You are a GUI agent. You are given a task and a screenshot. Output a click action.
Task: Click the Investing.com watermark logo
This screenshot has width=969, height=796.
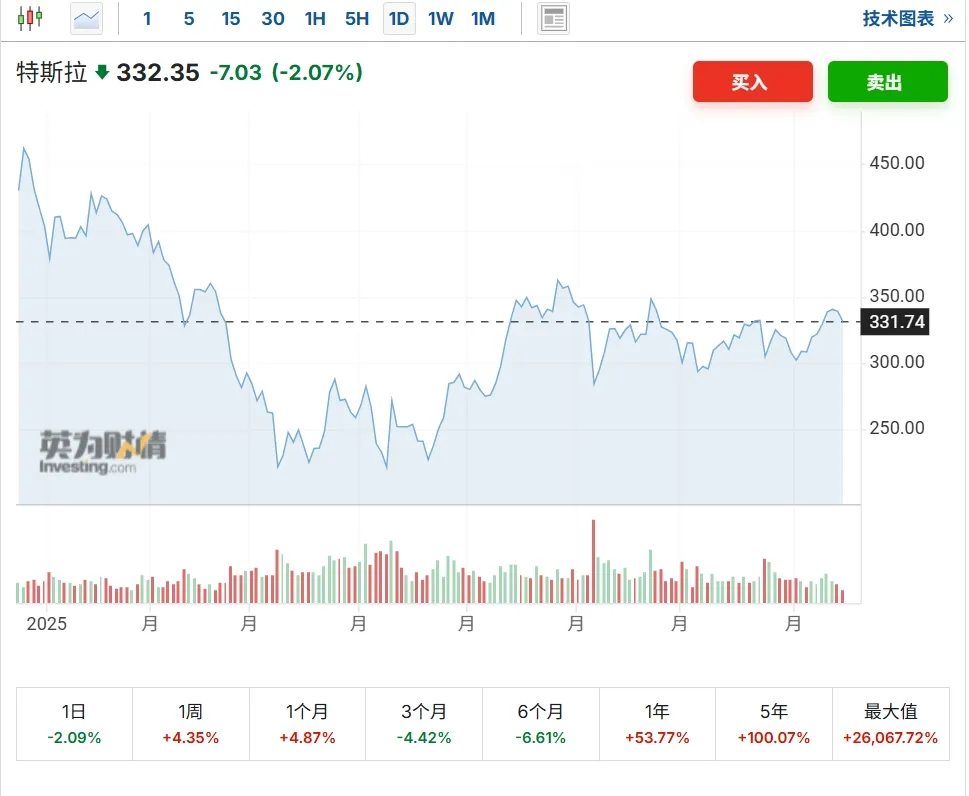[103, 452]
